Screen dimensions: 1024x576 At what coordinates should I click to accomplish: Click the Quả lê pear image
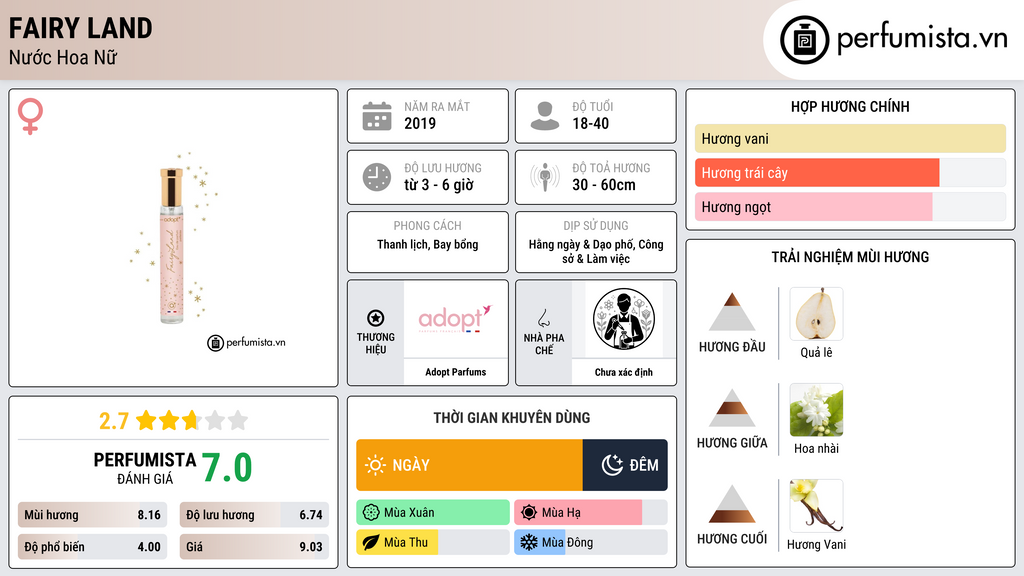click(x=816, y=314)
